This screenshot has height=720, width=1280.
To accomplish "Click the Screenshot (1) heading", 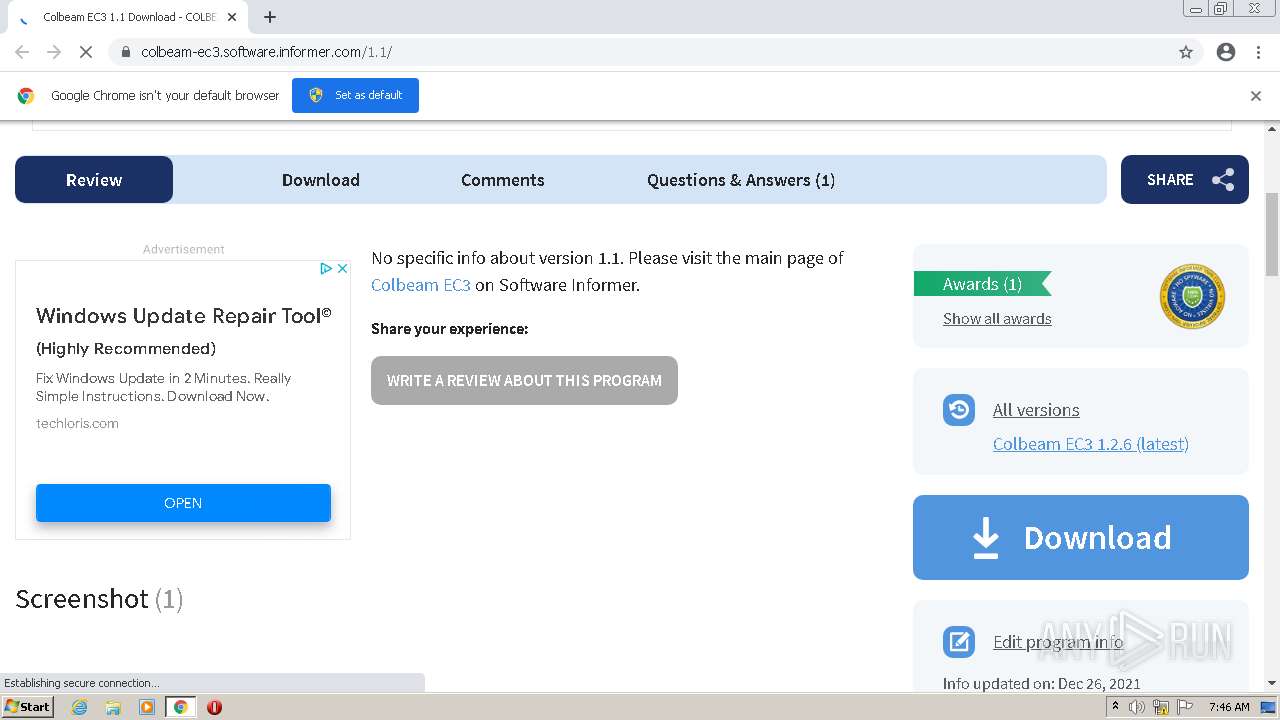I will 99,599.
